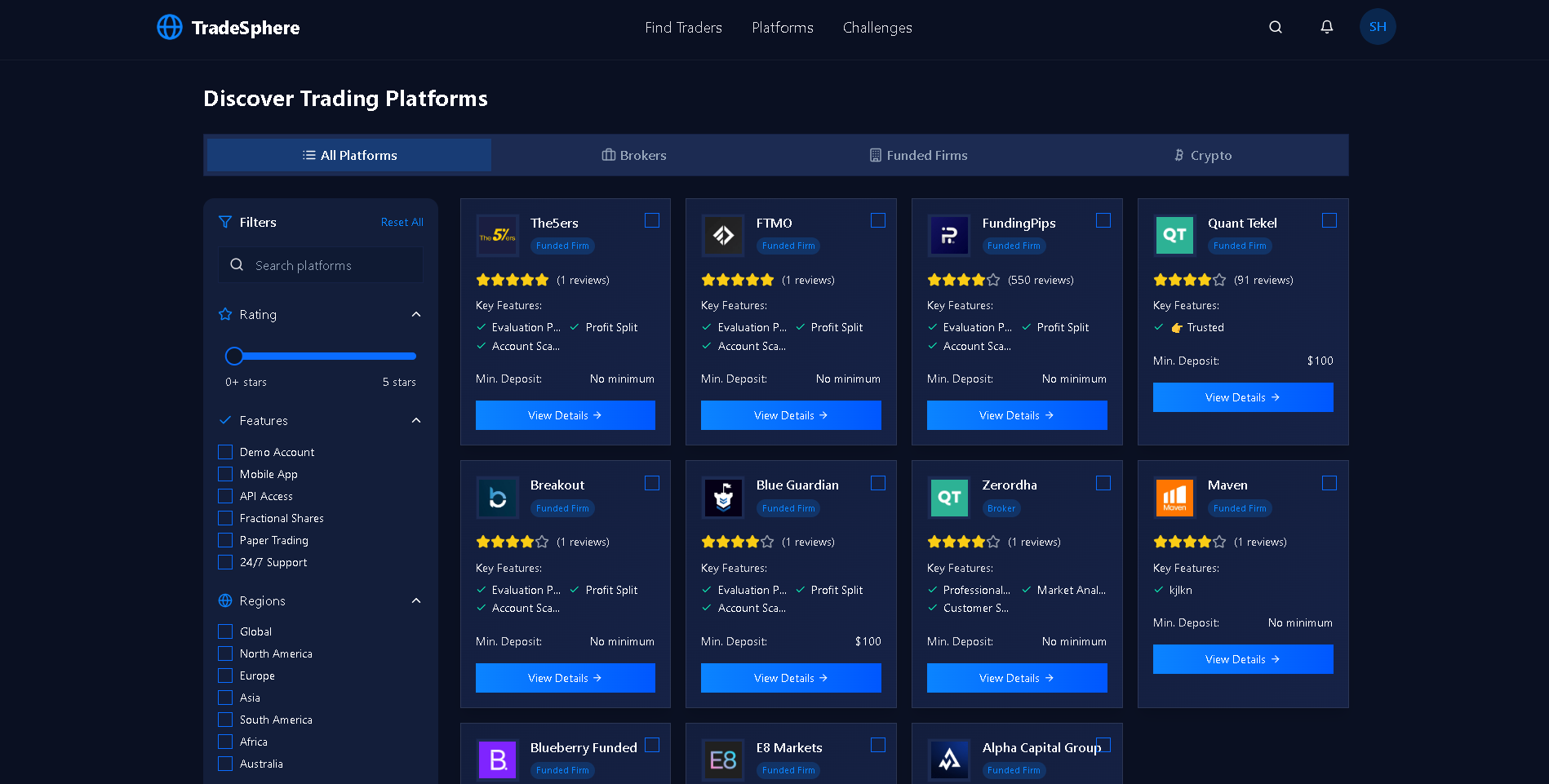Click the All Platforms list icon
Image resolution: width=1549 pixels, height=784 pixels.
click(308, 155)
